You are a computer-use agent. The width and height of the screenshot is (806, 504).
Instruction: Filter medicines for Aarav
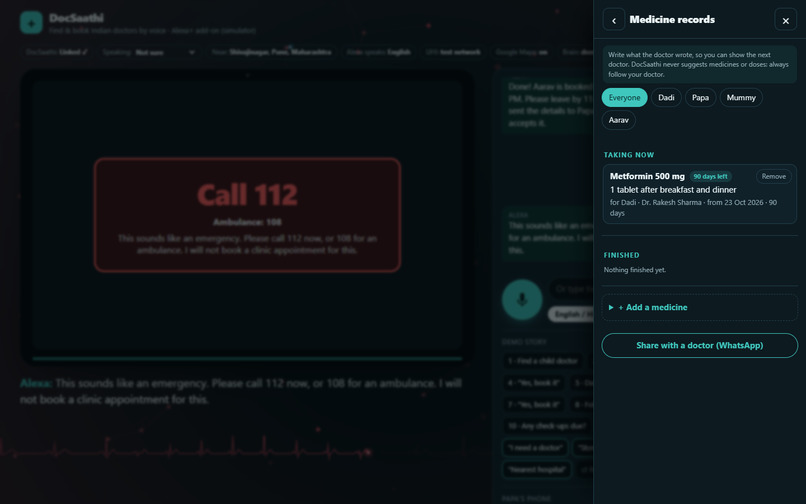(618, 120)
